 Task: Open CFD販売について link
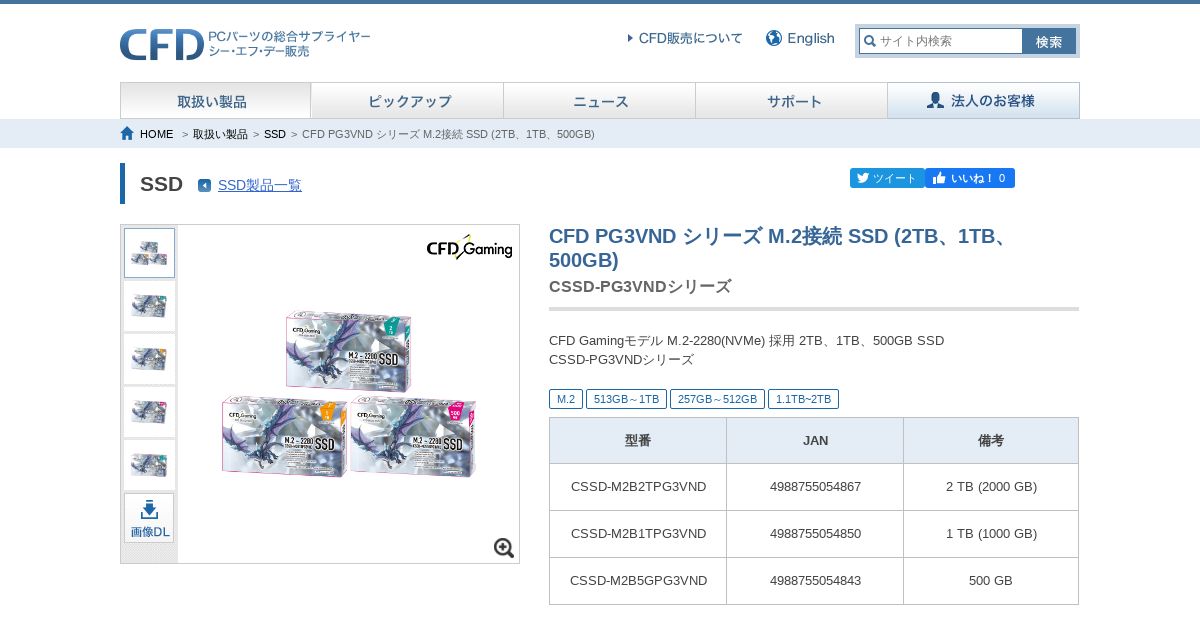685,38
